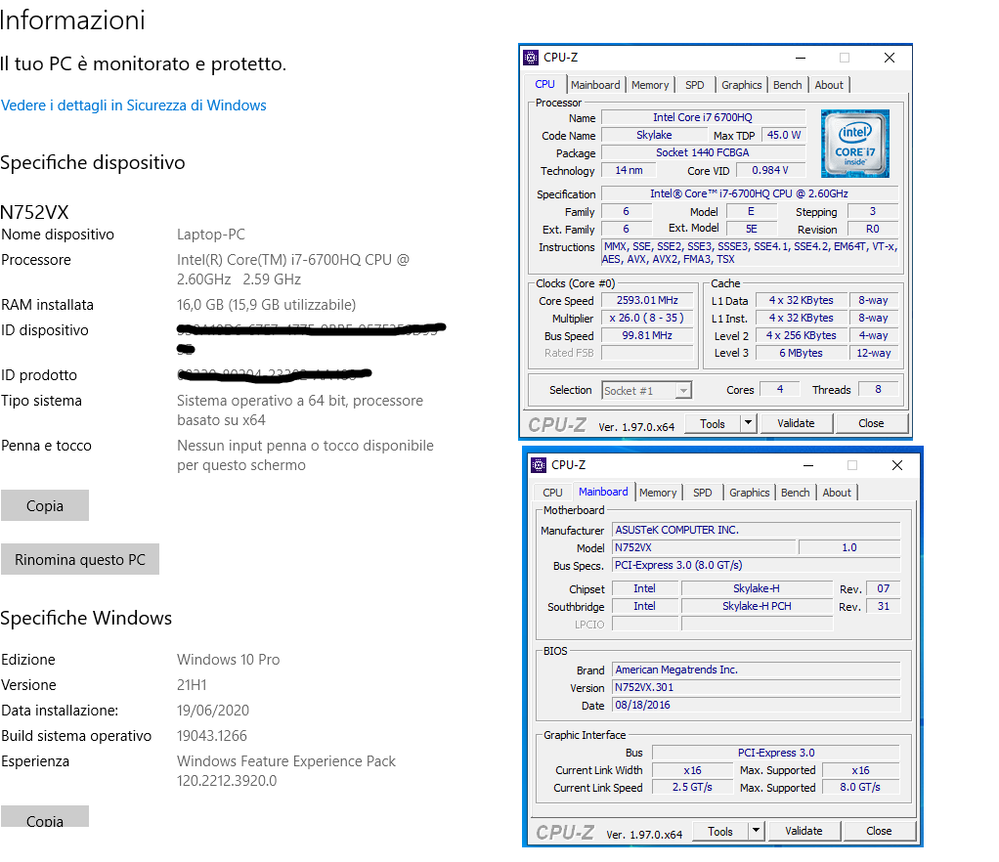999x862 pixels.
Task: Click the CPU-Z app icon in bottom window title bar
Action: (538, 465)
